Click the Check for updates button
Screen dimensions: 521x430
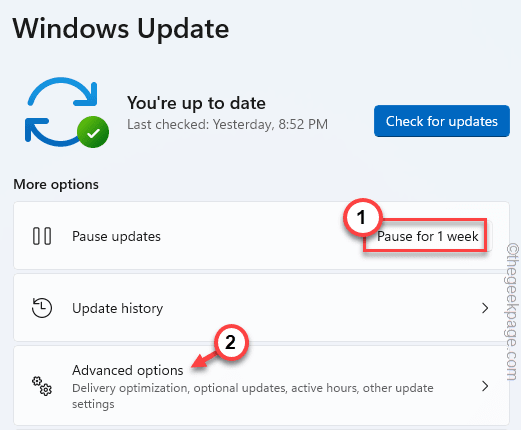pos(442,121)
